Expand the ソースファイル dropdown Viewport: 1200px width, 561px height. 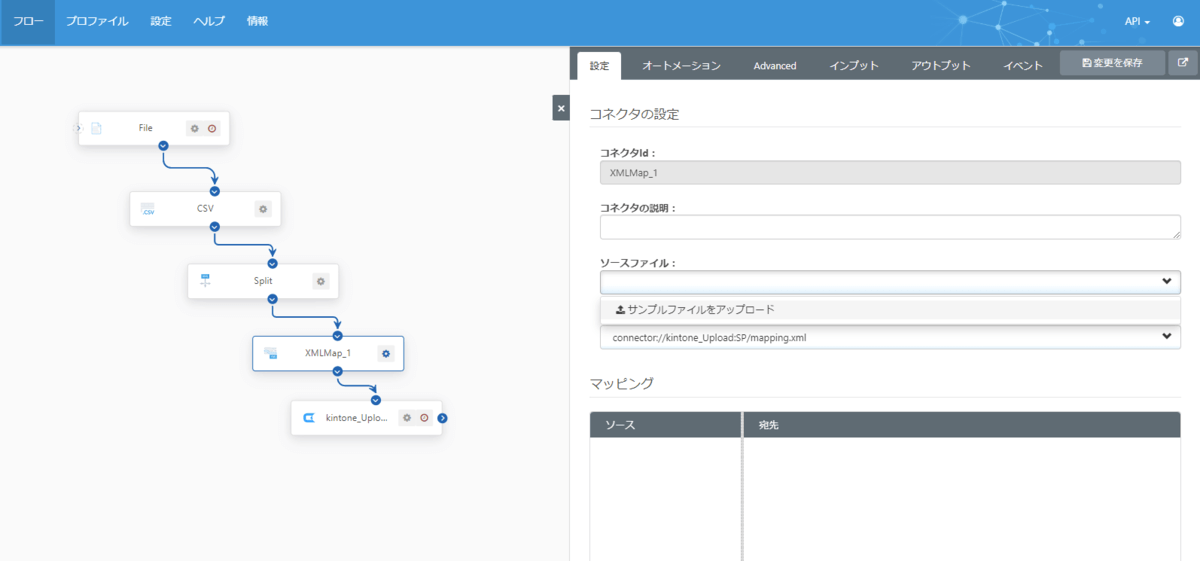pos(890,282)
